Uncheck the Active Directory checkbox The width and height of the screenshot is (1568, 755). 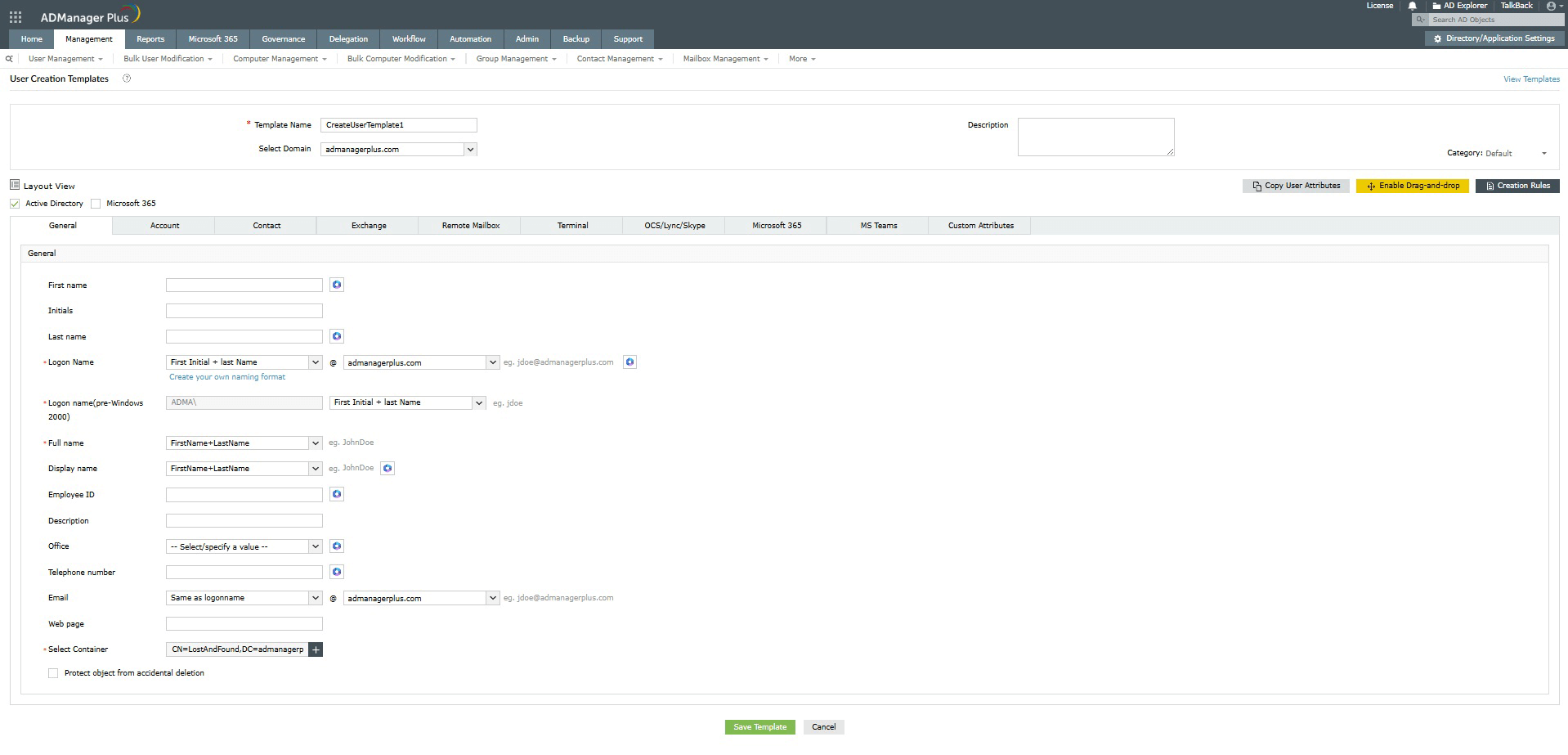point(14,203)
